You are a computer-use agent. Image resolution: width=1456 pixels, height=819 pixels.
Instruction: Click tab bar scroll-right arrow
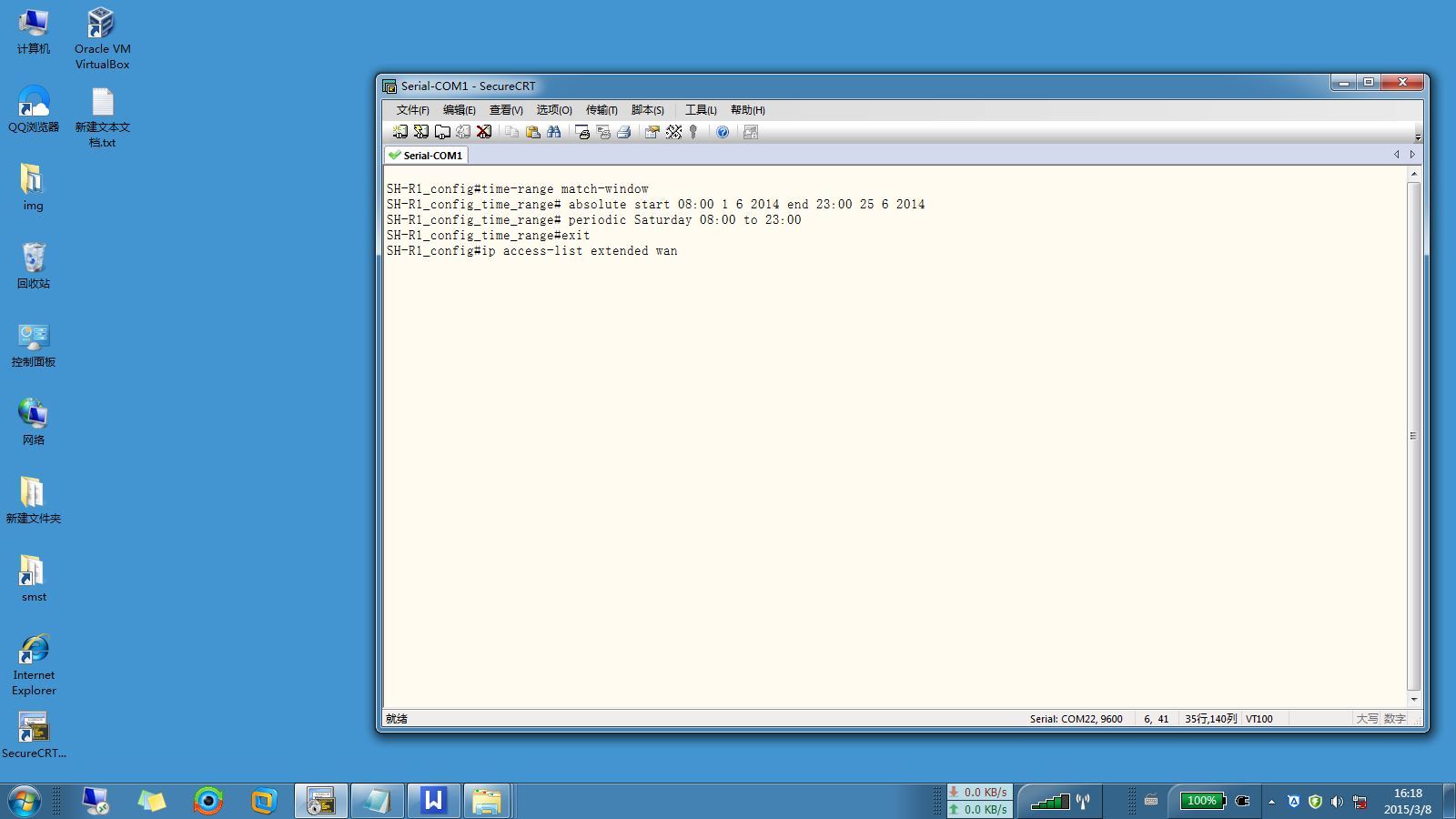1412,155
